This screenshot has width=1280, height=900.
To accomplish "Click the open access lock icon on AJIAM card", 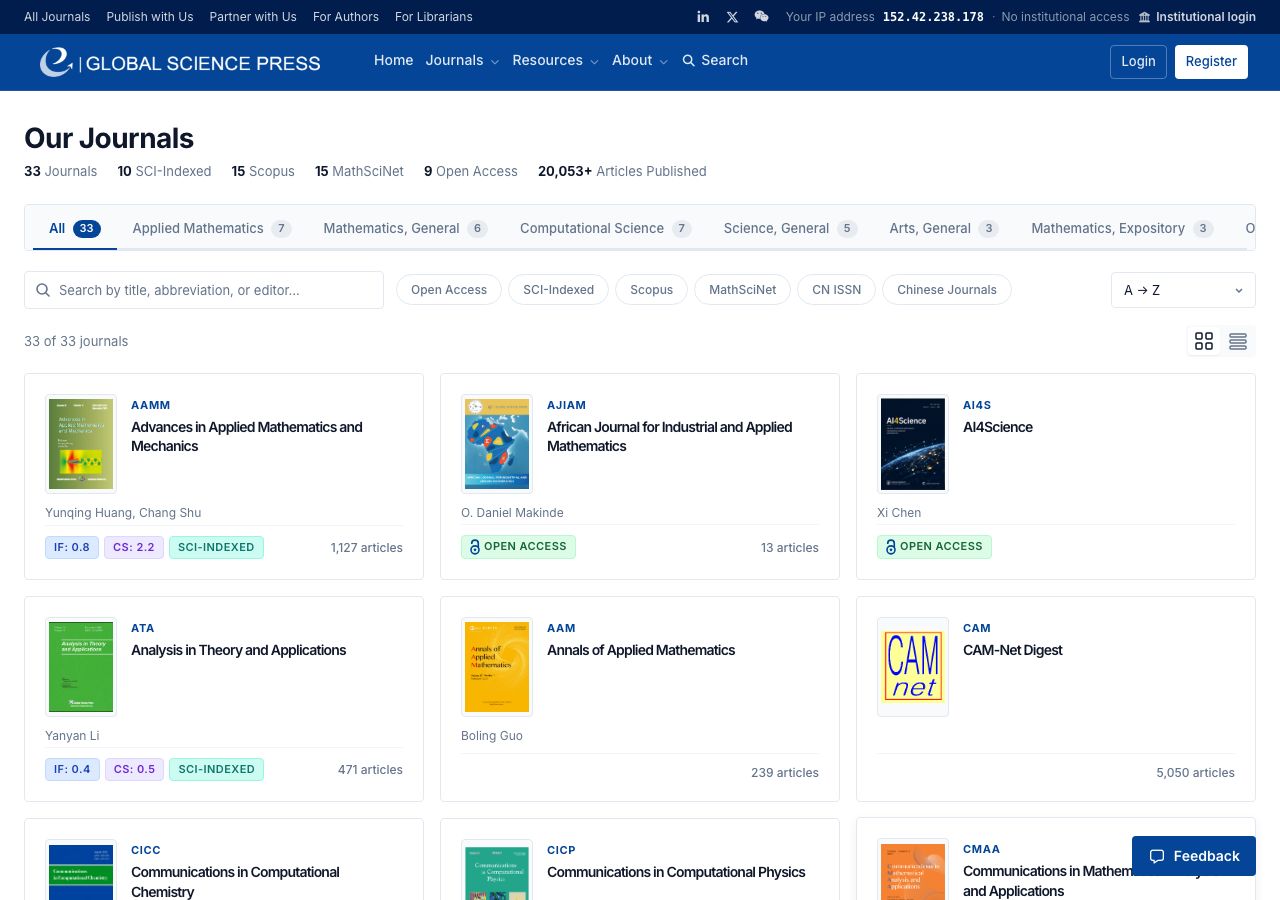I will (x=474, y=547).
